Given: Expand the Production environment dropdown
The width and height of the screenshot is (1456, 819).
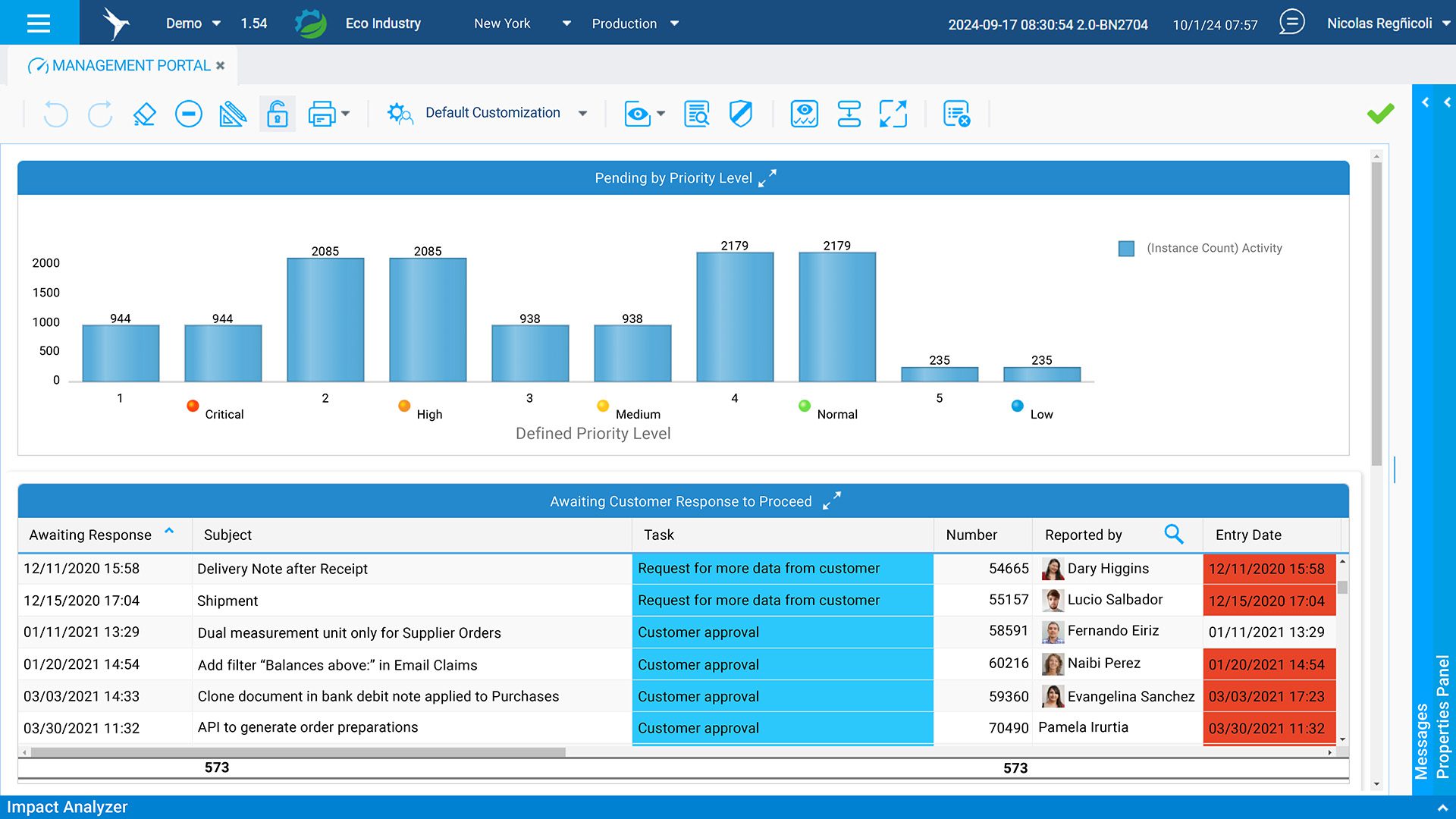Looking at the screenshot, I should click(x=674, y=24).
